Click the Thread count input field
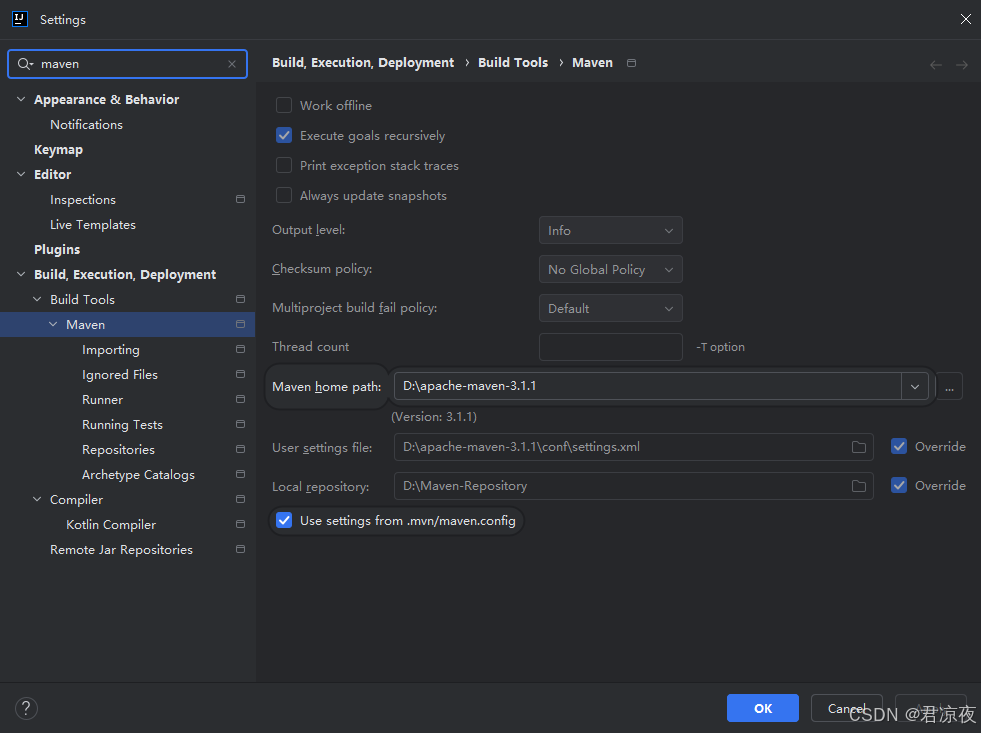The width and height of the screenshot is (981, 733). [x=610, y=347]
